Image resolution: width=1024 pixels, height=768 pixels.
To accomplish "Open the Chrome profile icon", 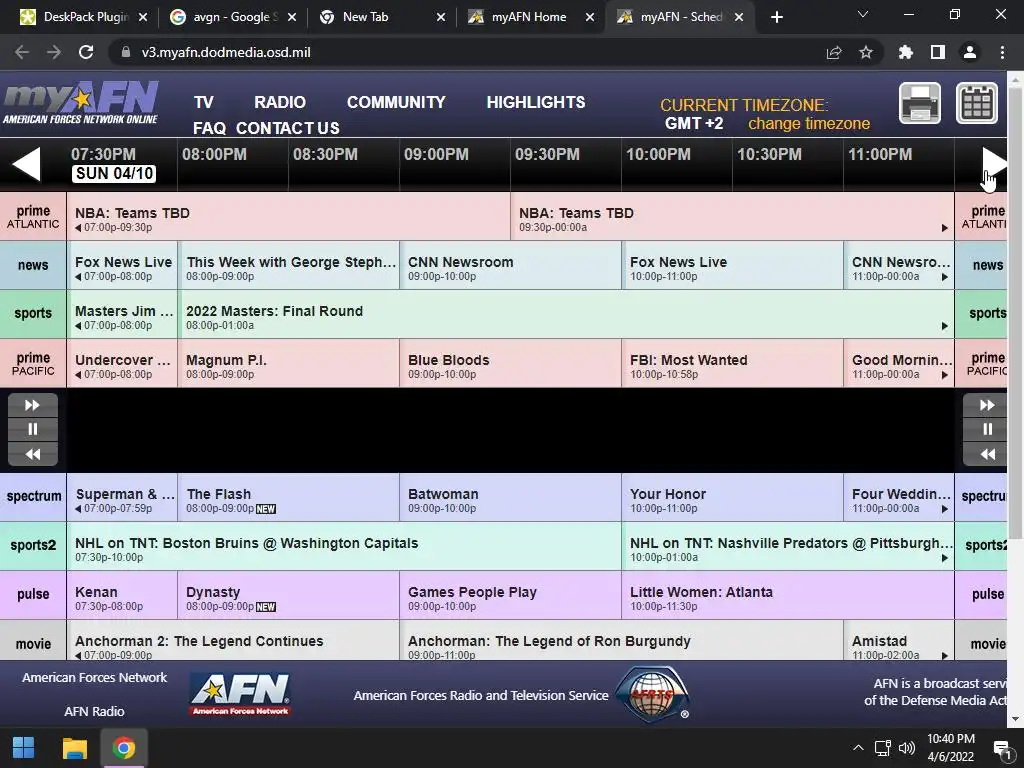I will tap(970, 52).
